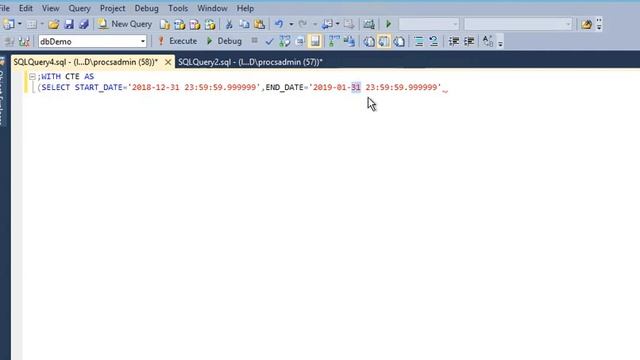The image size is (640, 360).
Task: Open the Project menu
Action: [113, 8]
